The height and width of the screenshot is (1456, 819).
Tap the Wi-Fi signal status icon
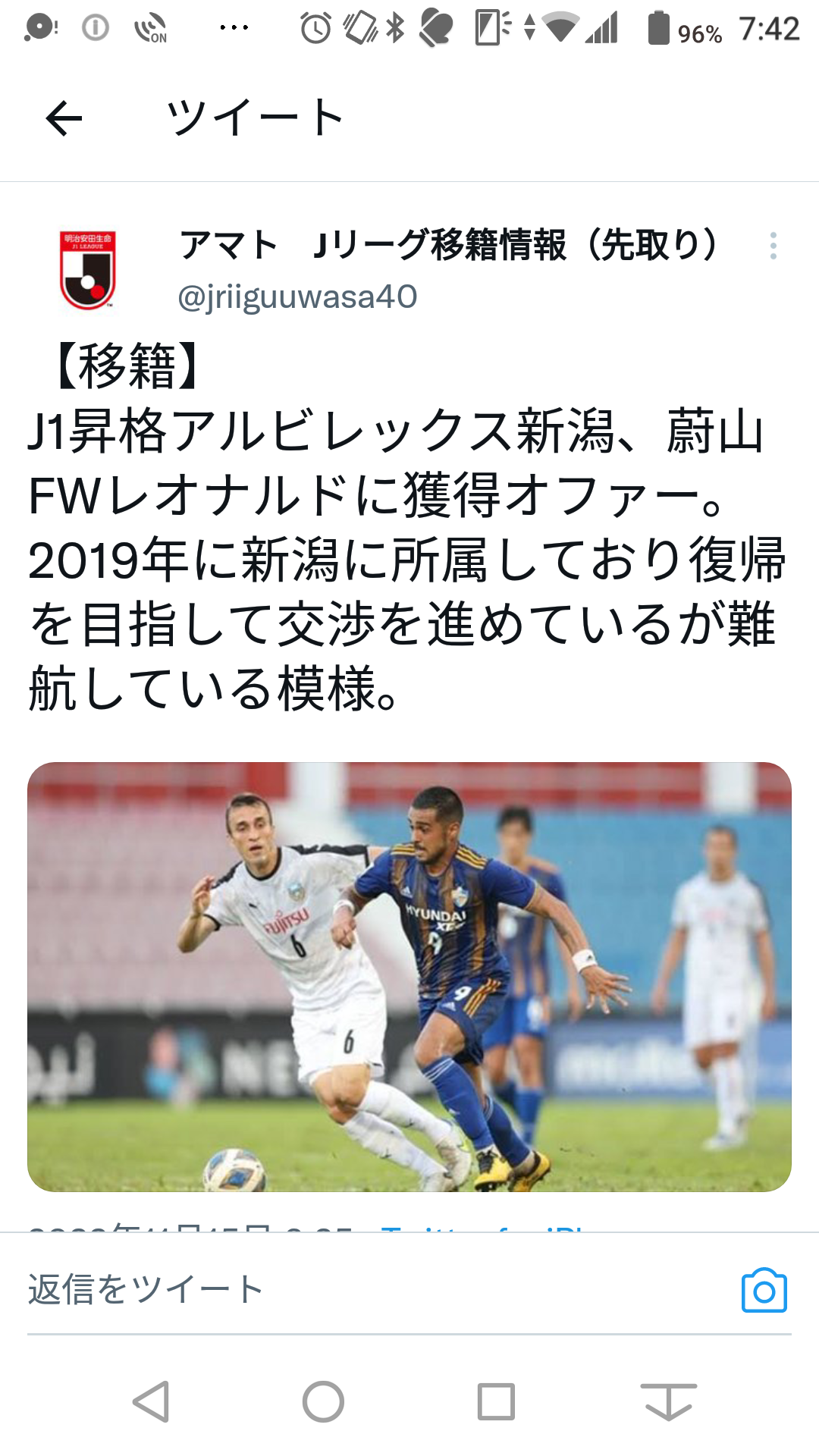560,29
